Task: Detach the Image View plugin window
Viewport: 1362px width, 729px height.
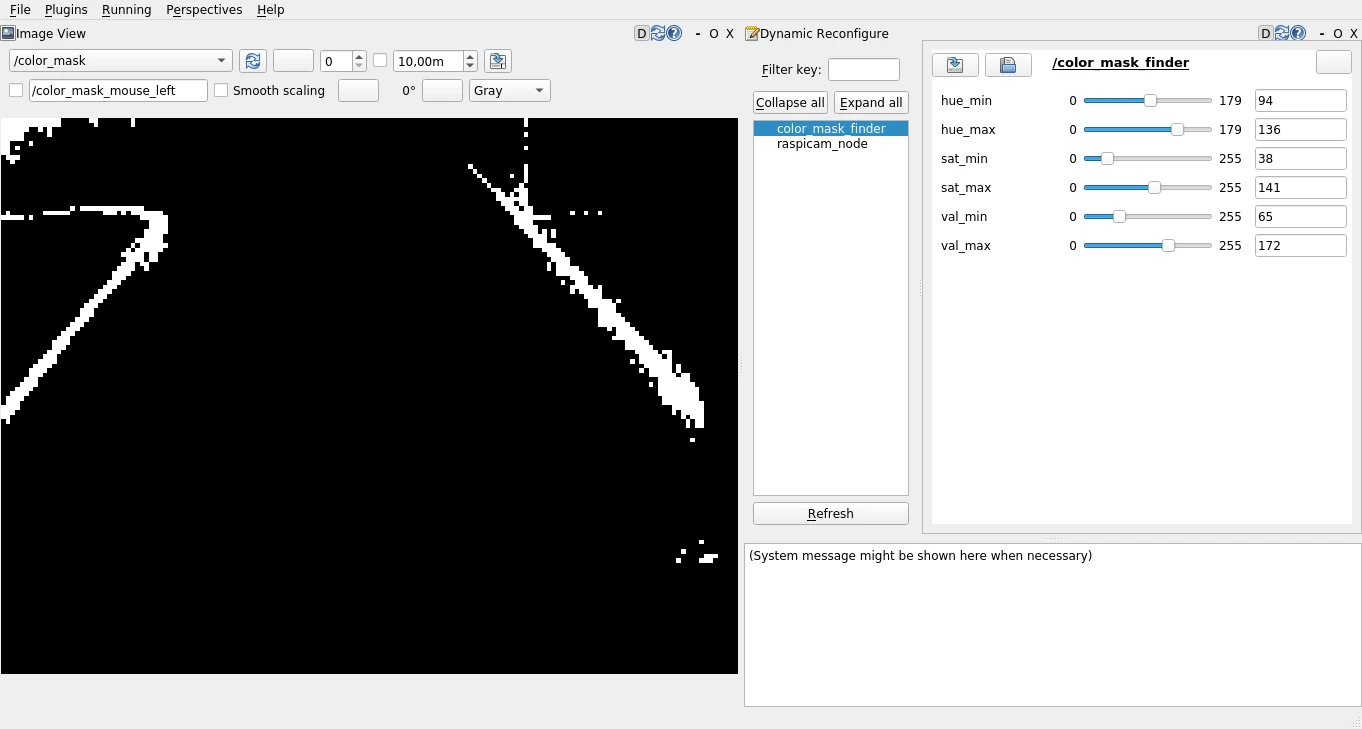Action: click(640, 32)
